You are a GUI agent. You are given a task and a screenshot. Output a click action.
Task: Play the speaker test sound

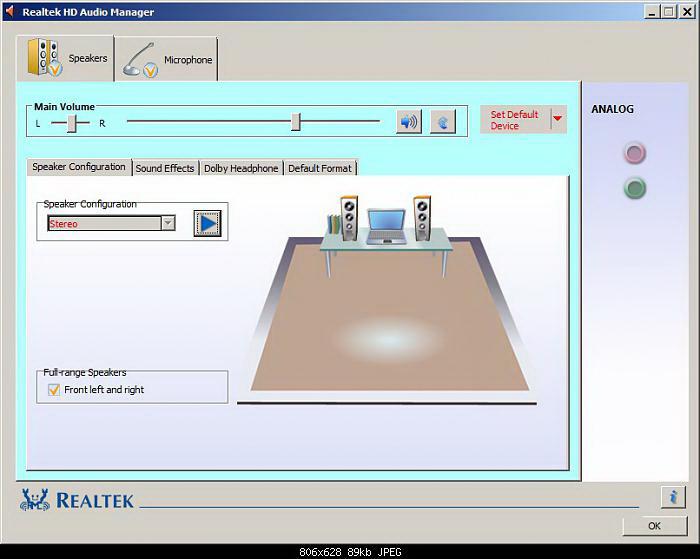[208, 223]
